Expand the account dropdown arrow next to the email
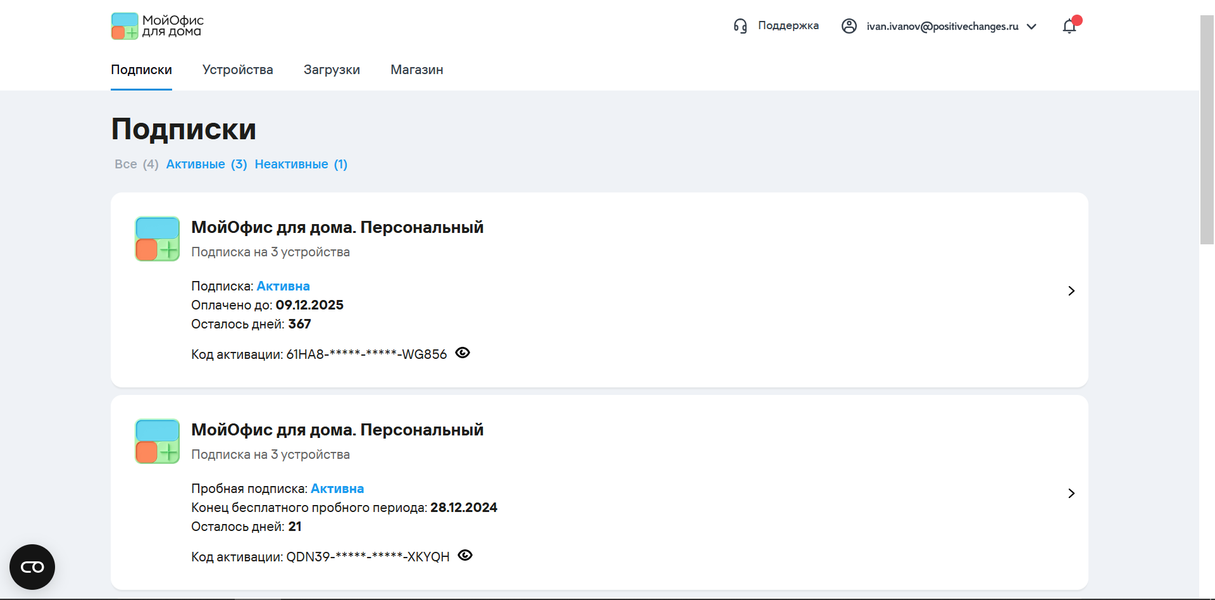The width and height of the screenshot is (1215, 600). (x=1032, y=27)
